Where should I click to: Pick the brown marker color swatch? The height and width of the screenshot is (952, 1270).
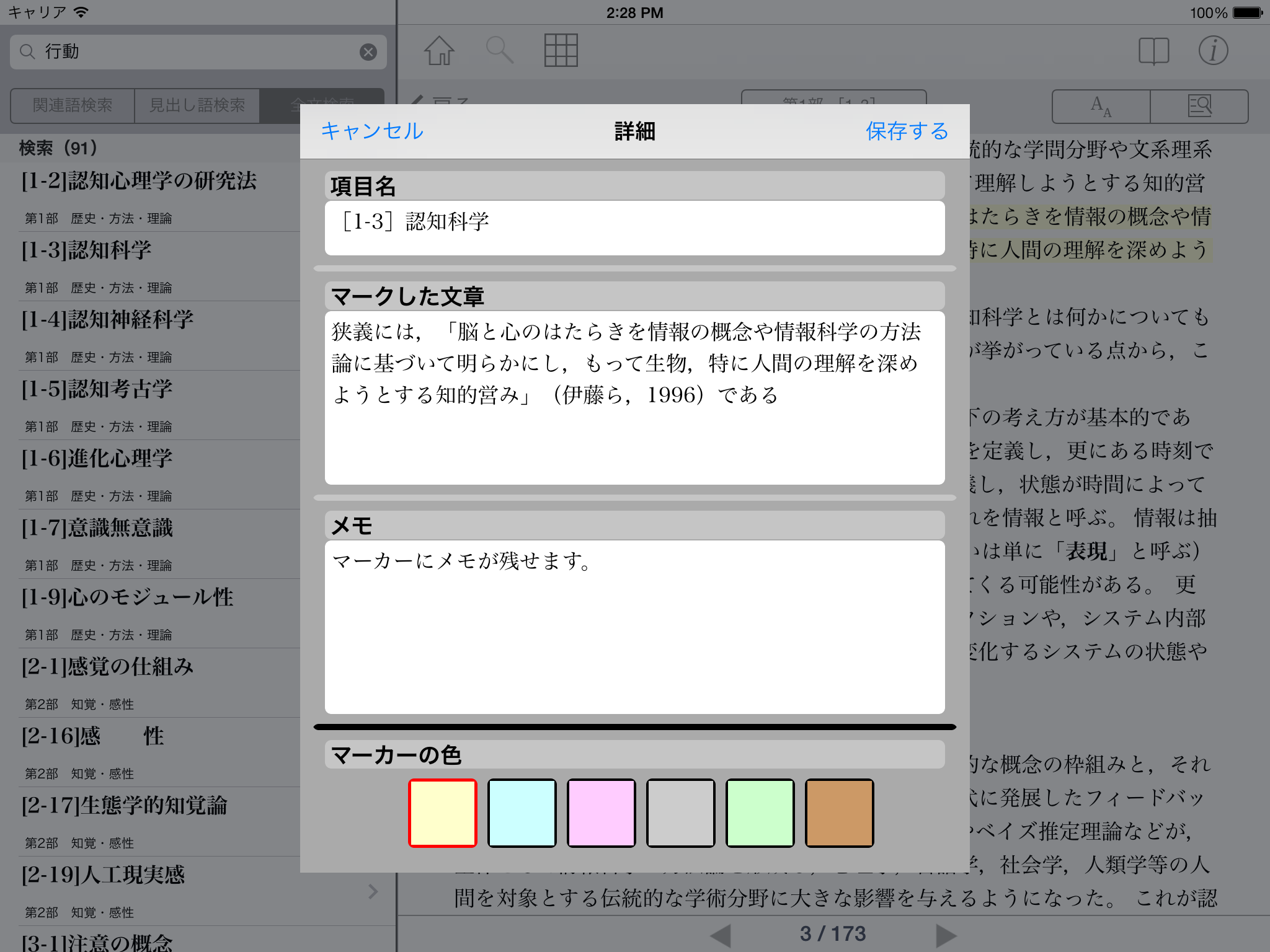click(x=840, y=813)
